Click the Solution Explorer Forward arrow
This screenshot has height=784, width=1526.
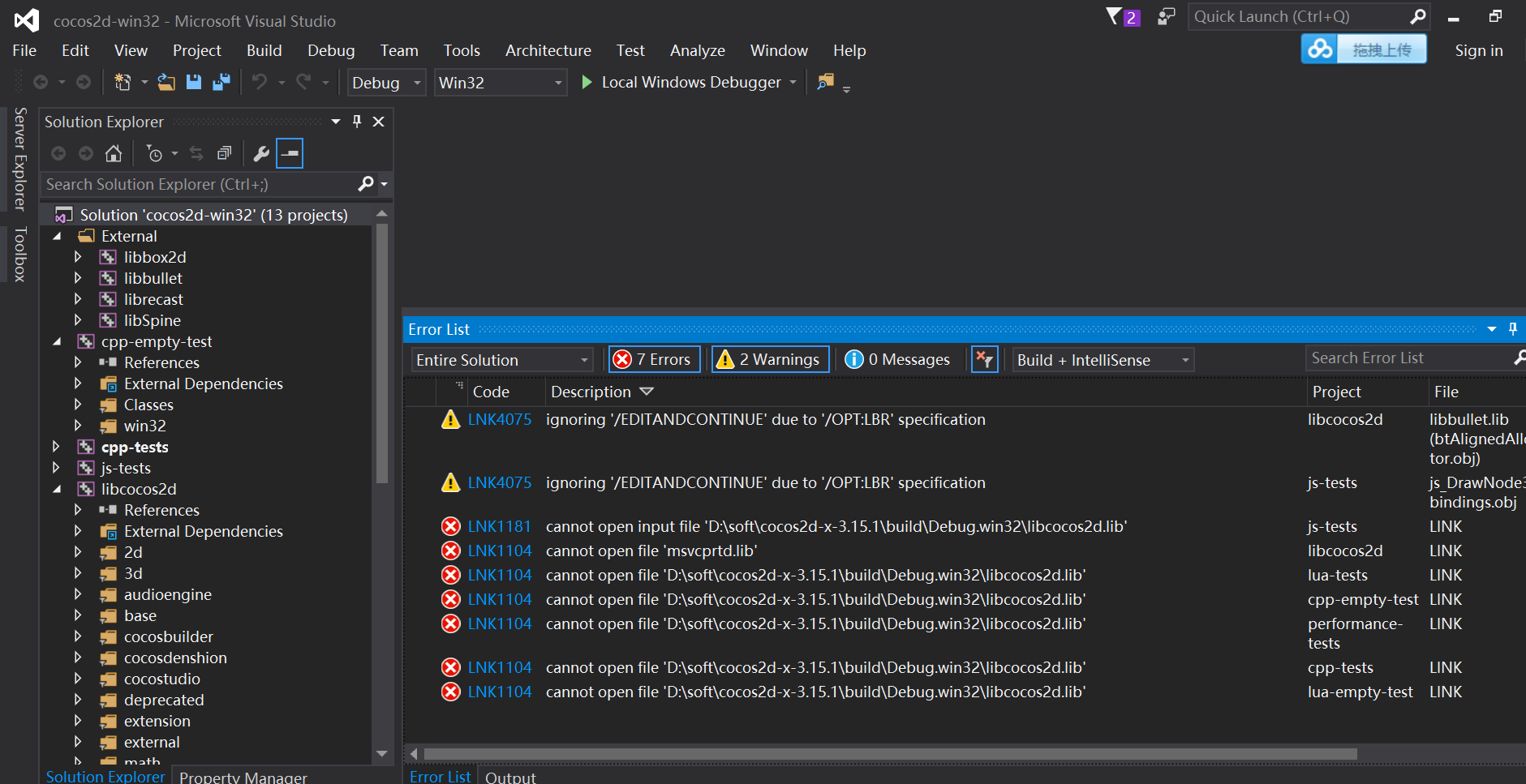click(x=86, y=153)
